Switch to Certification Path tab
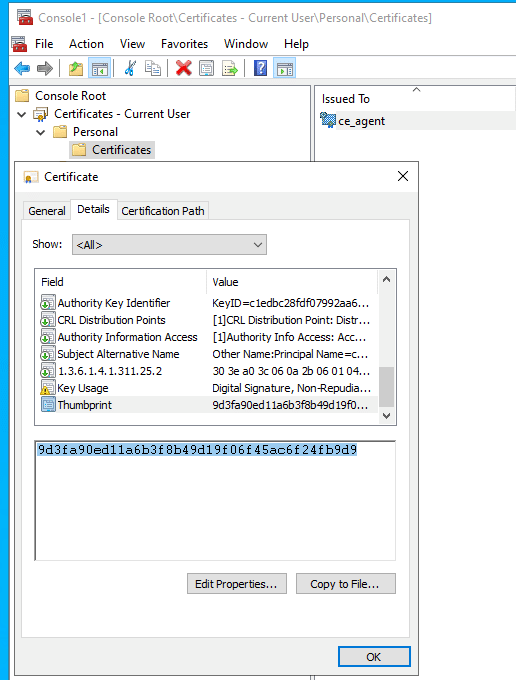 pyautogui.click(x=163, y=211)
